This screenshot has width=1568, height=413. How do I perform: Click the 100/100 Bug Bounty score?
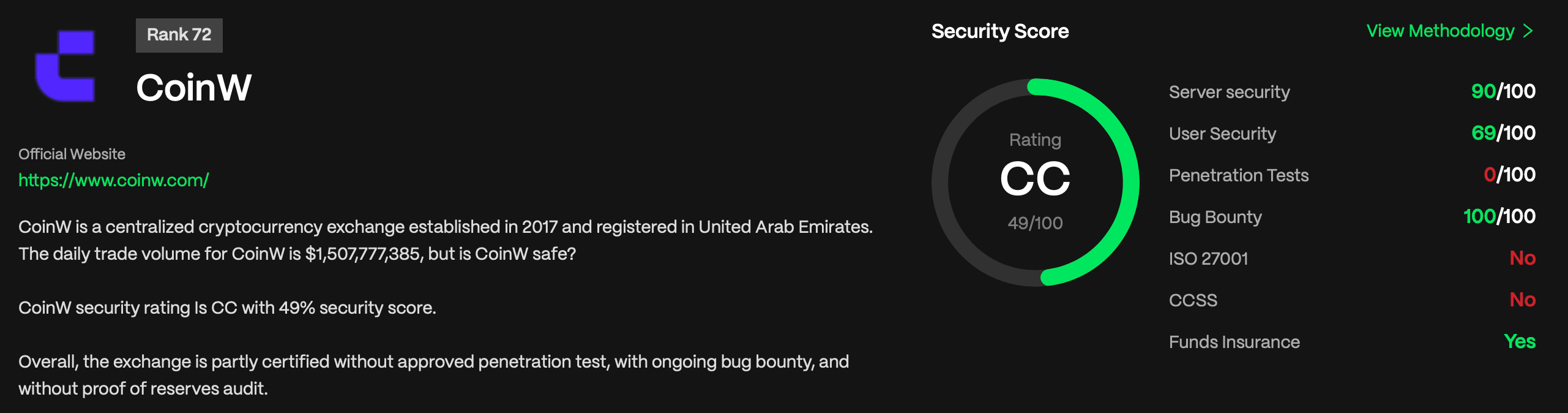[x=1499, y=216]
